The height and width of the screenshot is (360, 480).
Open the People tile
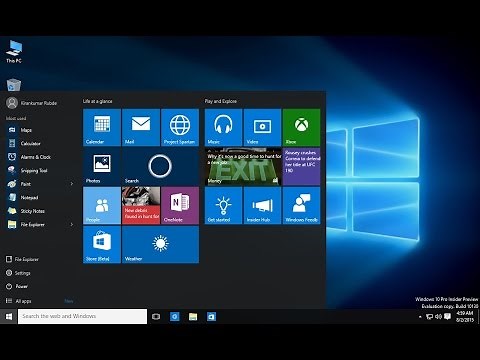click(102, 205)
